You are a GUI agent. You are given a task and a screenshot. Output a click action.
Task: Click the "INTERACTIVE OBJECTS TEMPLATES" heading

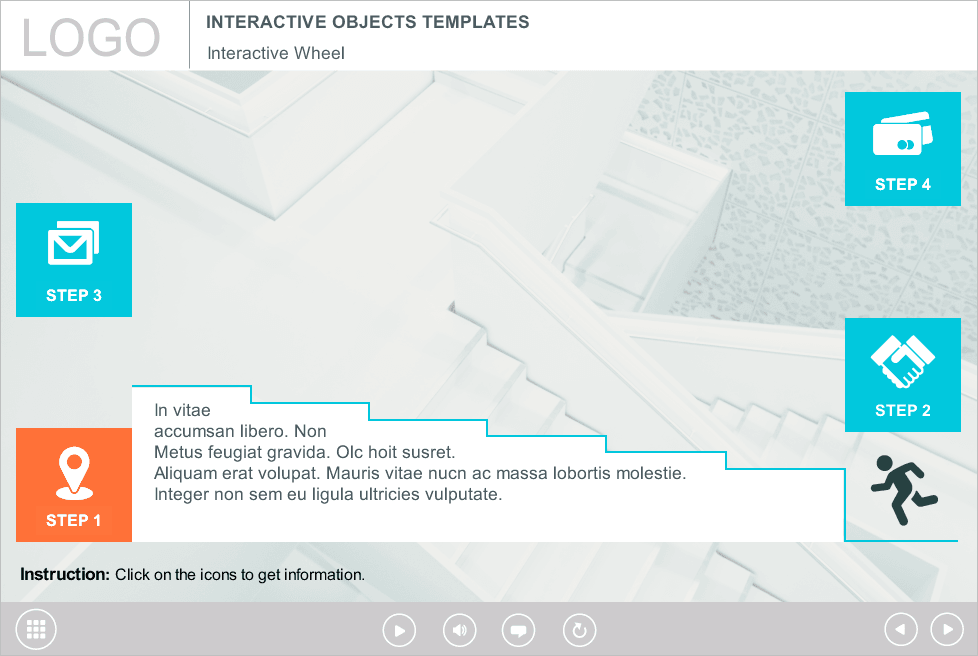click(x=368, y=22)
